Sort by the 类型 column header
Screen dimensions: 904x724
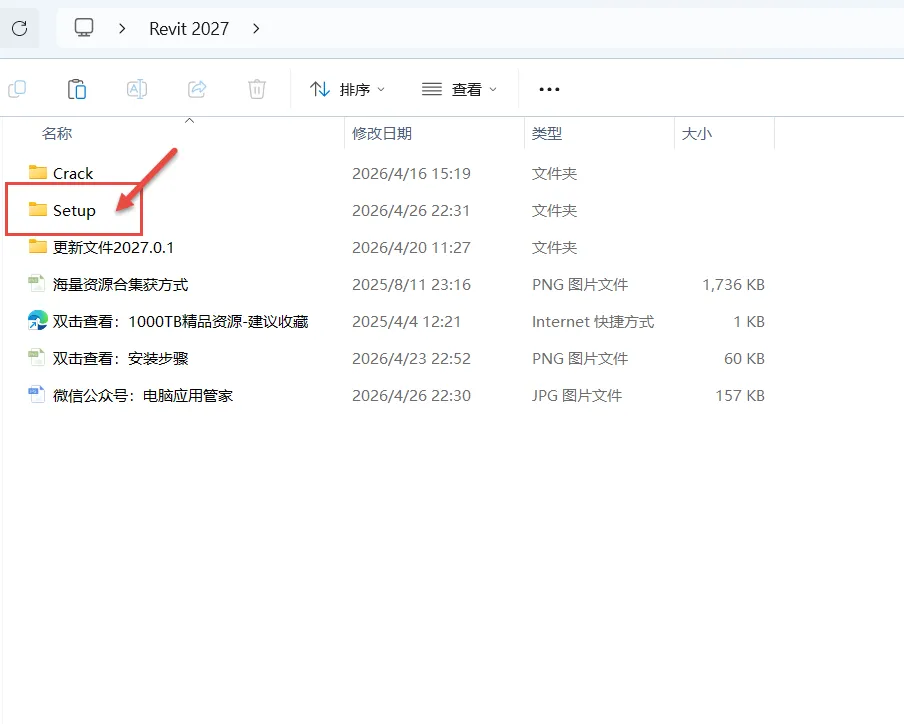547,134
